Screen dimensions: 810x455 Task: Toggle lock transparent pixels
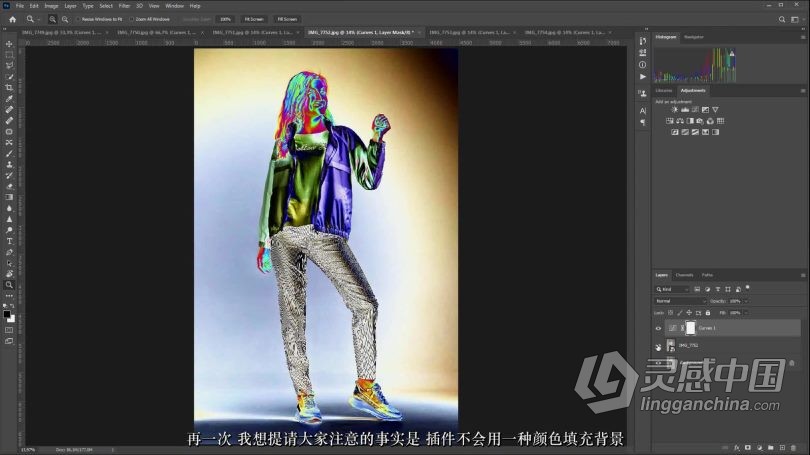point(671,313)
